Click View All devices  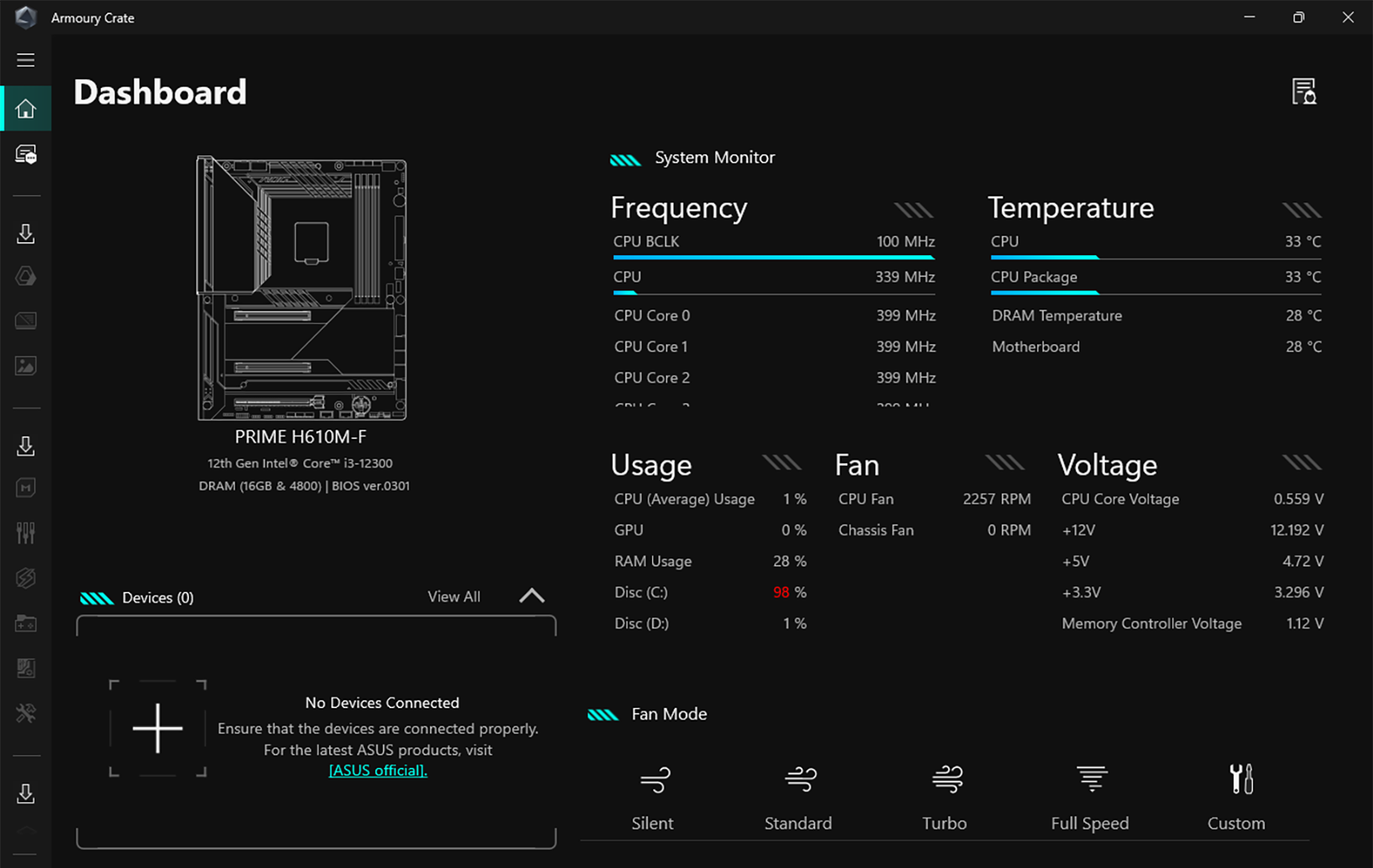click(x=454, y=596)
